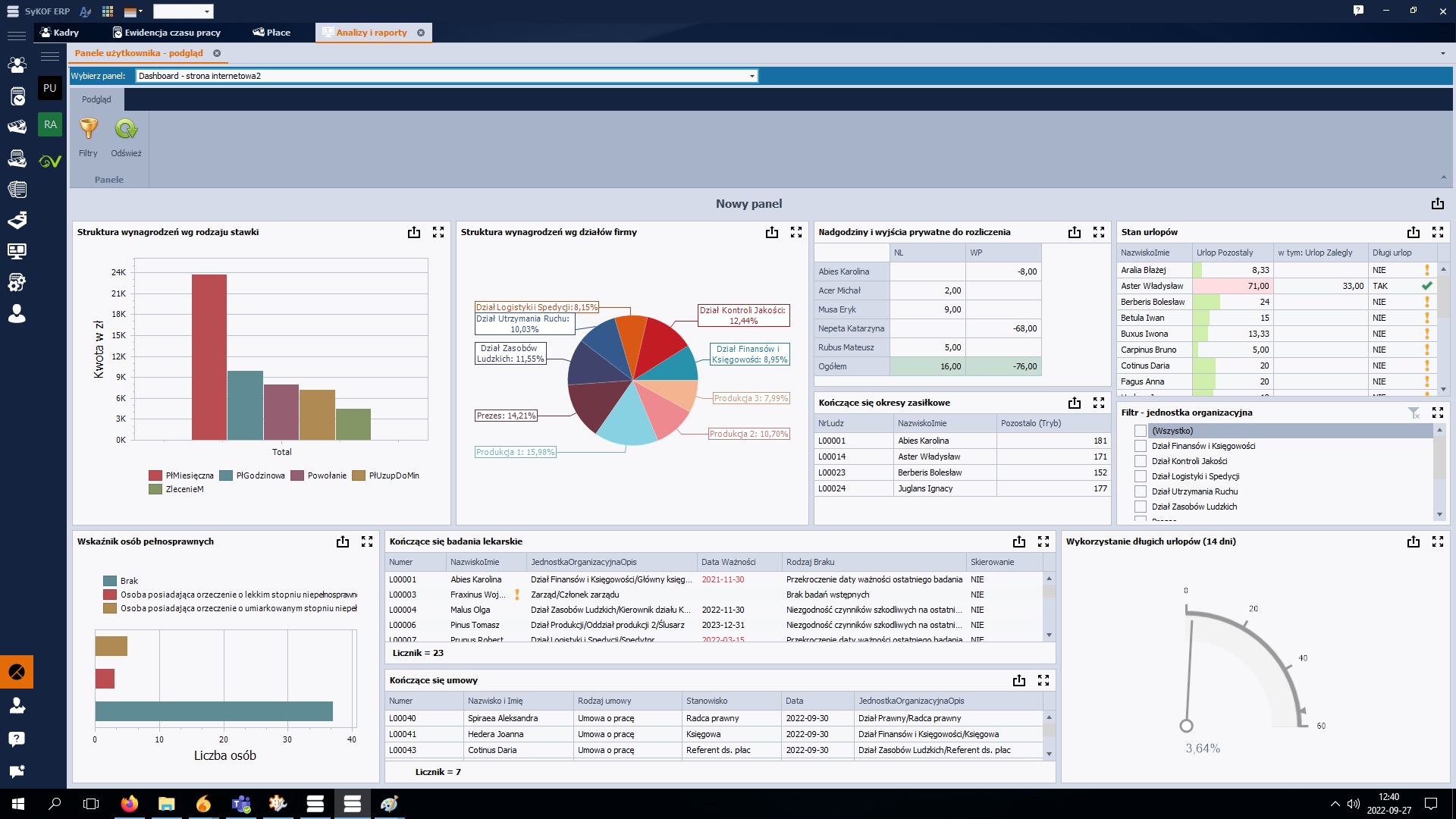Tick the (Wszystko) filter checkbox

coord(1140,431)
